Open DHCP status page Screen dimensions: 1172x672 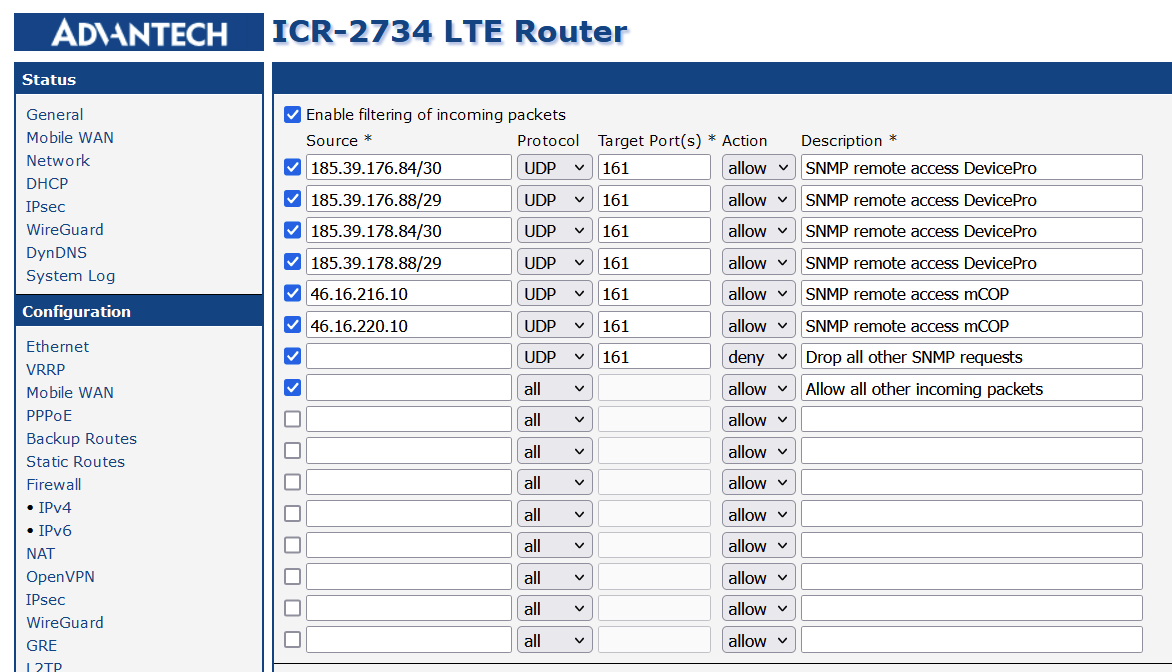point(47,184)
